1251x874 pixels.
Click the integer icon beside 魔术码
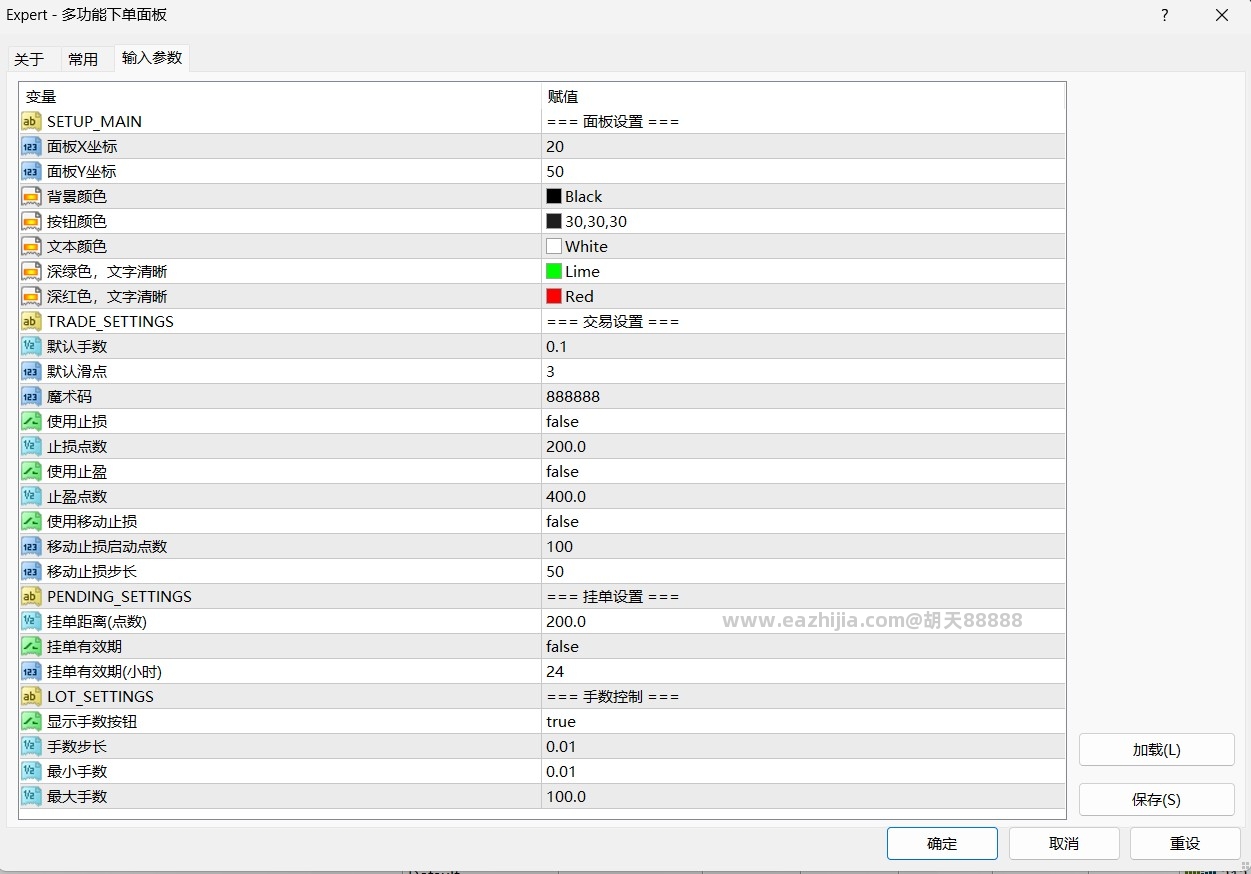31,396
